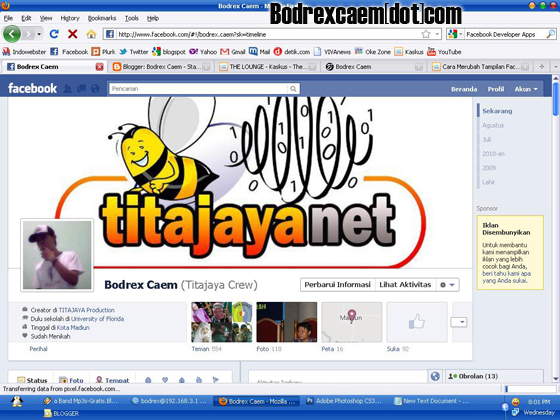This screenshot has height=420, width=560.
Task: Open the TITAJAYA Production link
Action: pos(87,310)
